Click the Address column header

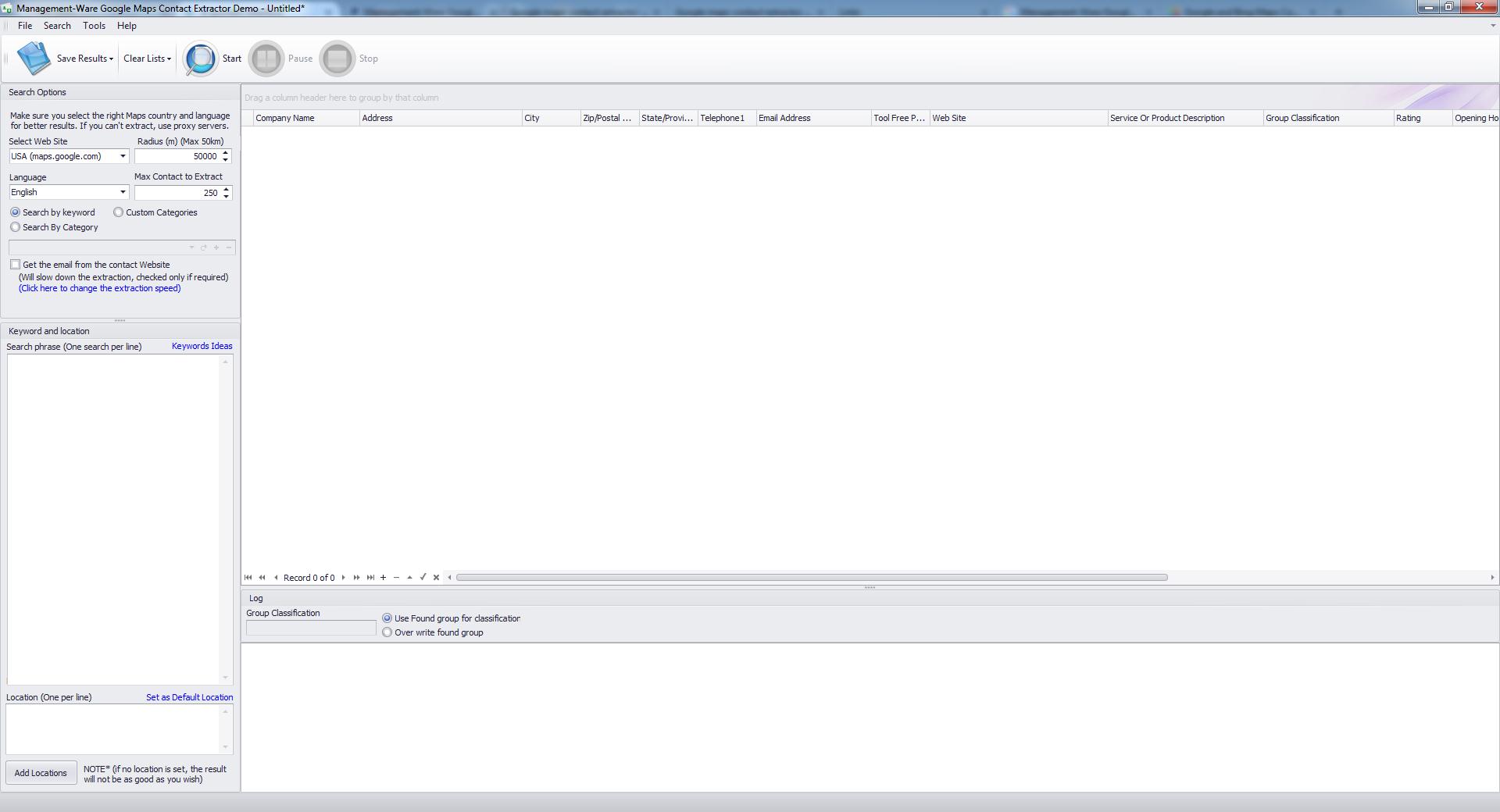[x=441, y=118]
